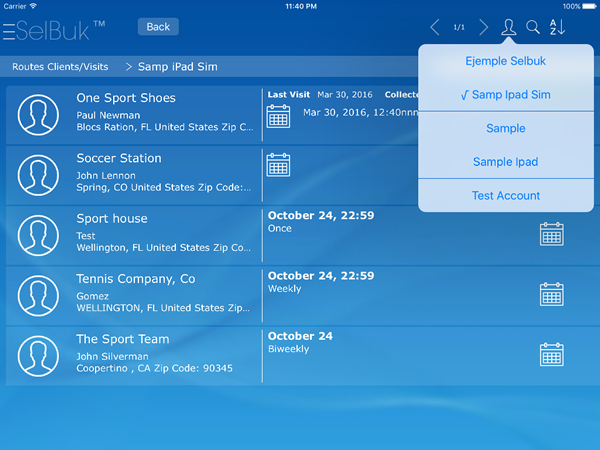Select Sample account option

(505, 128)
